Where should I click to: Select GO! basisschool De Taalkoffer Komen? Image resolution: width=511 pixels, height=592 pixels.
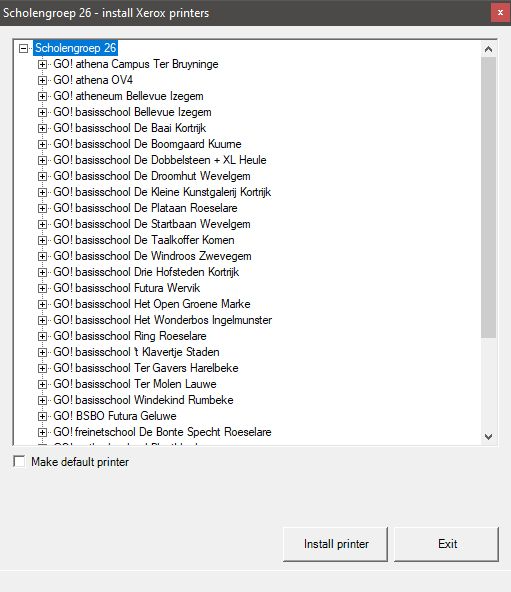144,240
